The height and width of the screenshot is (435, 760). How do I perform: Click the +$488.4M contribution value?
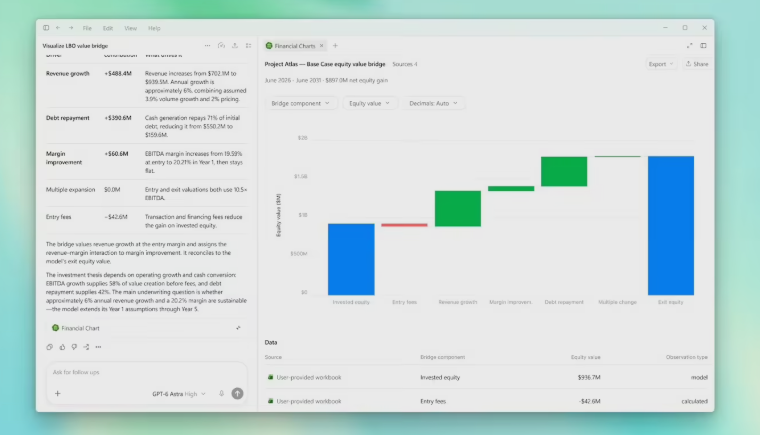pyautogui.click(x=118, y=74)
